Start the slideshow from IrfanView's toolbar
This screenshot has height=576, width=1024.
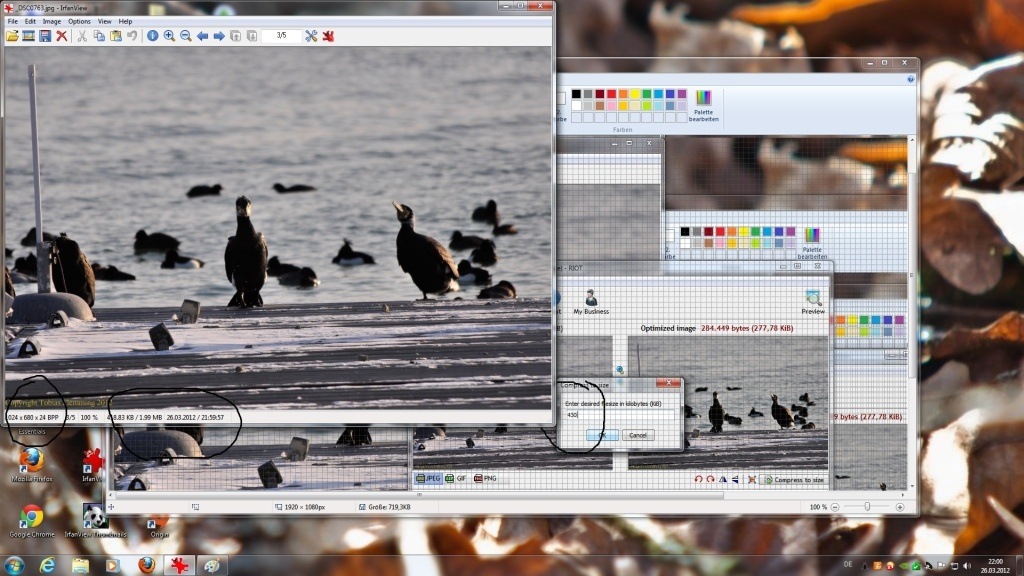(28, 36)
